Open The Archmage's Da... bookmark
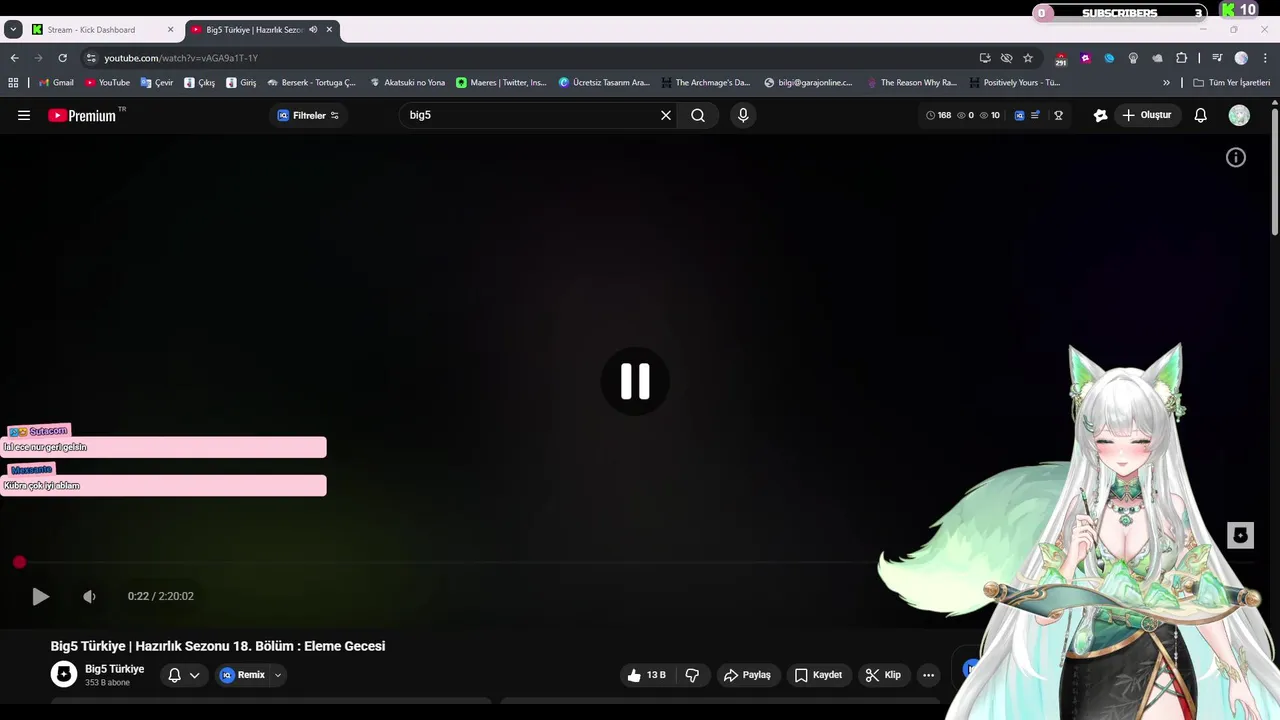Image resolution: width=1280 pixels, height=720 pixels. (x=705, y=83)
